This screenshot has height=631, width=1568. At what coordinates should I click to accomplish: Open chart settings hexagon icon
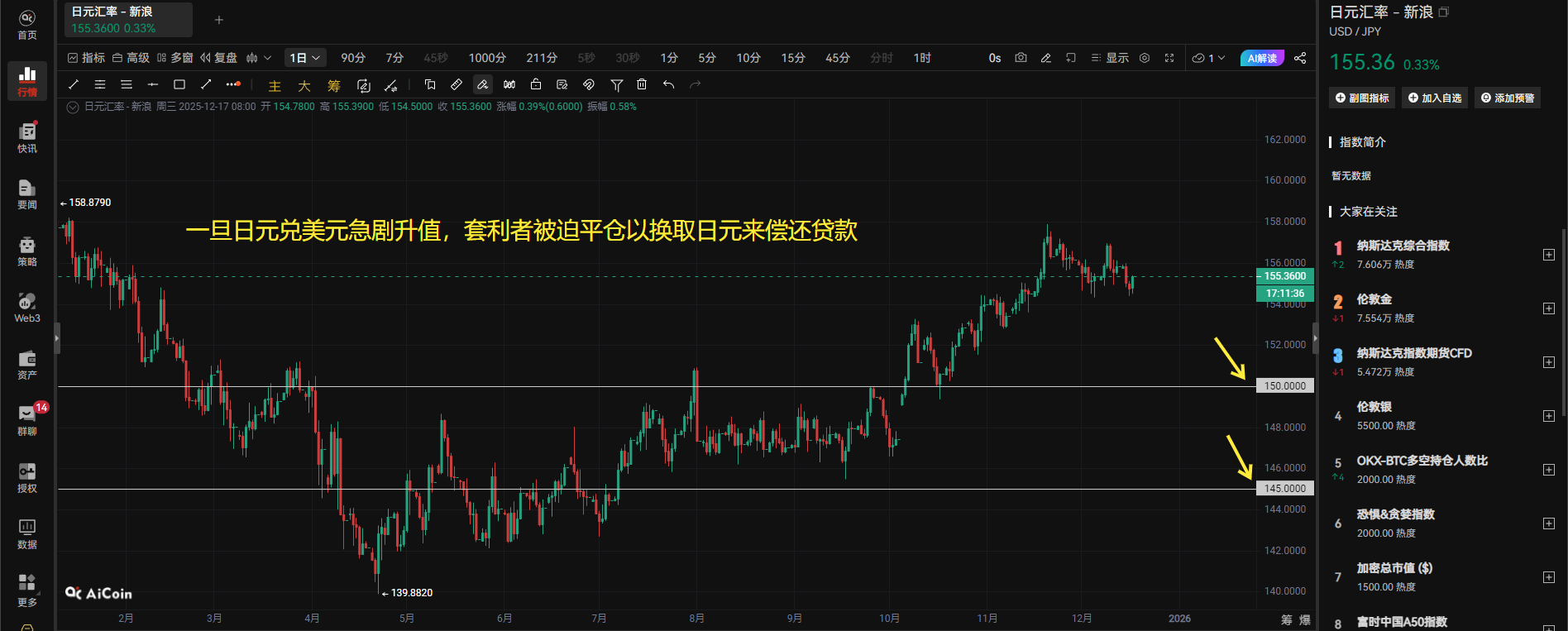1145,58
